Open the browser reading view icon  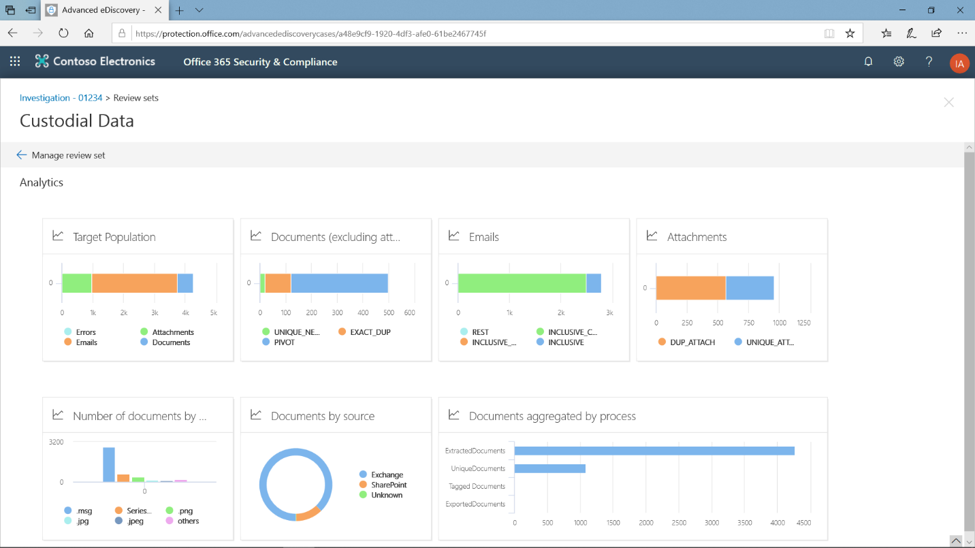[828, 33]
